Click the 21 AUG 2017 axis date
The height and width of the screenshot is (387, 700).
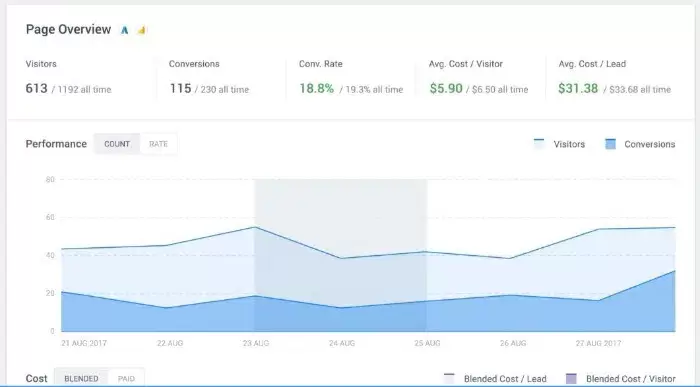(84, 343)
